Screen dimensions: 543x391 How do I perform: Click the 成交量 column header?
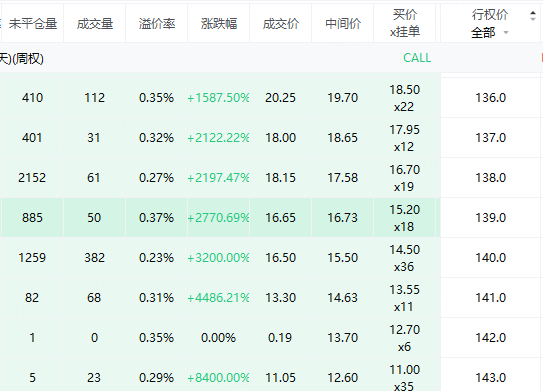point(95,24)
